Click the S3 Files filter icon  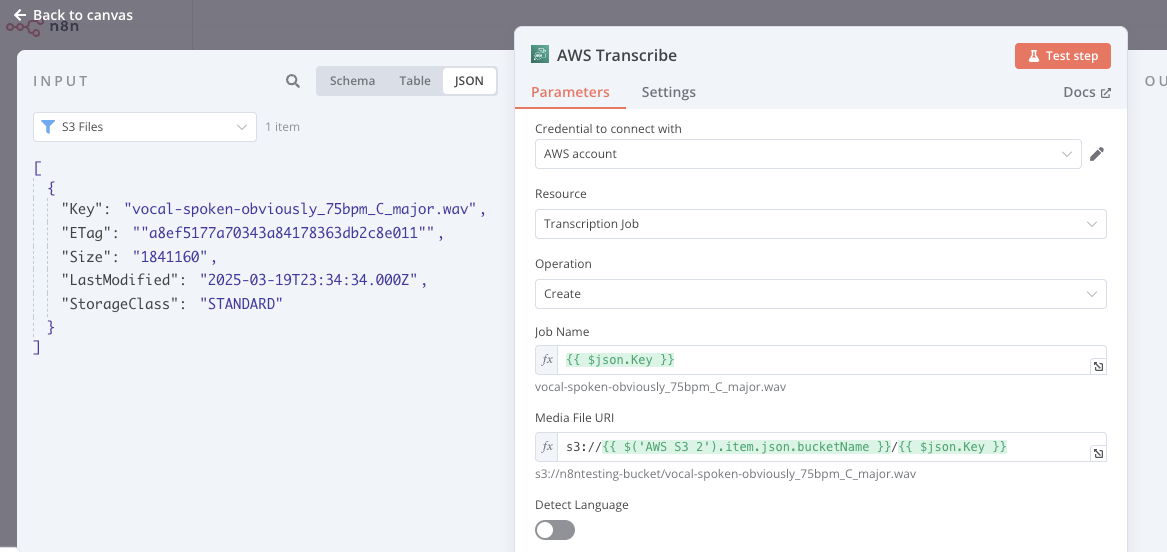(48, 127)
